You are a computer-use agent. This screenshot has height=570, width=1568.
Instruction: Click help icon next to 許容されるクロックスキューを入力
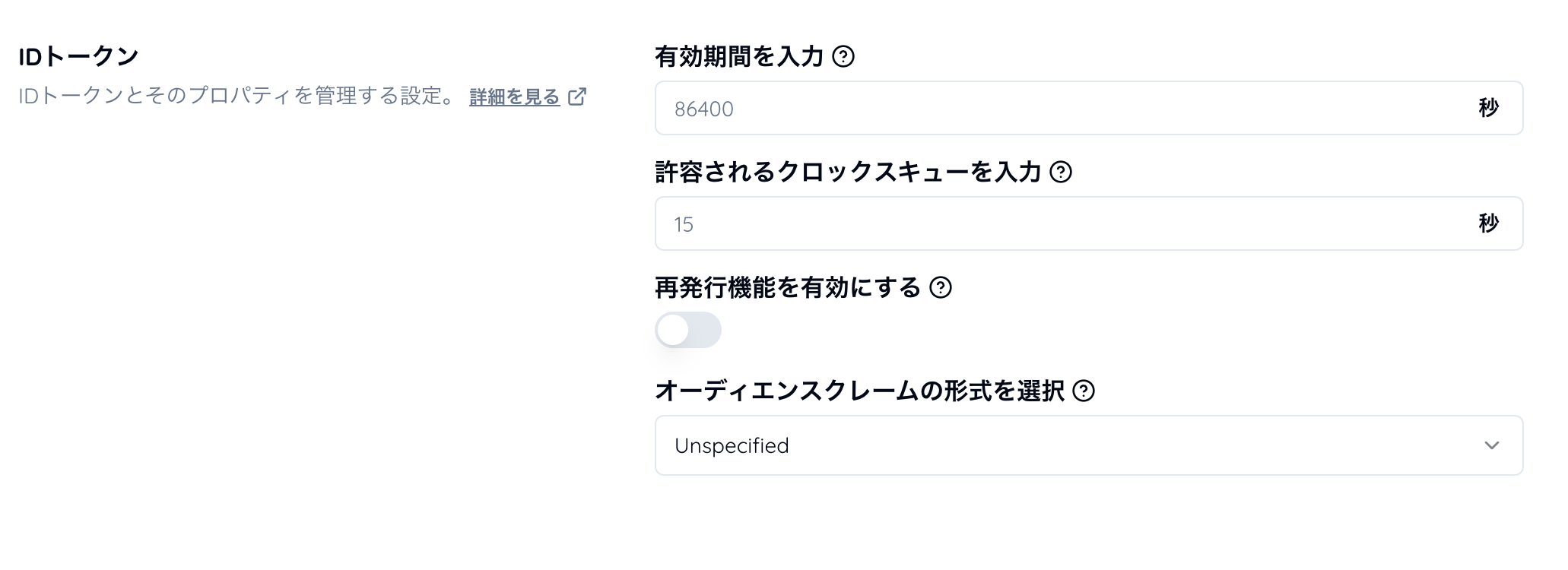[1061, 173]
